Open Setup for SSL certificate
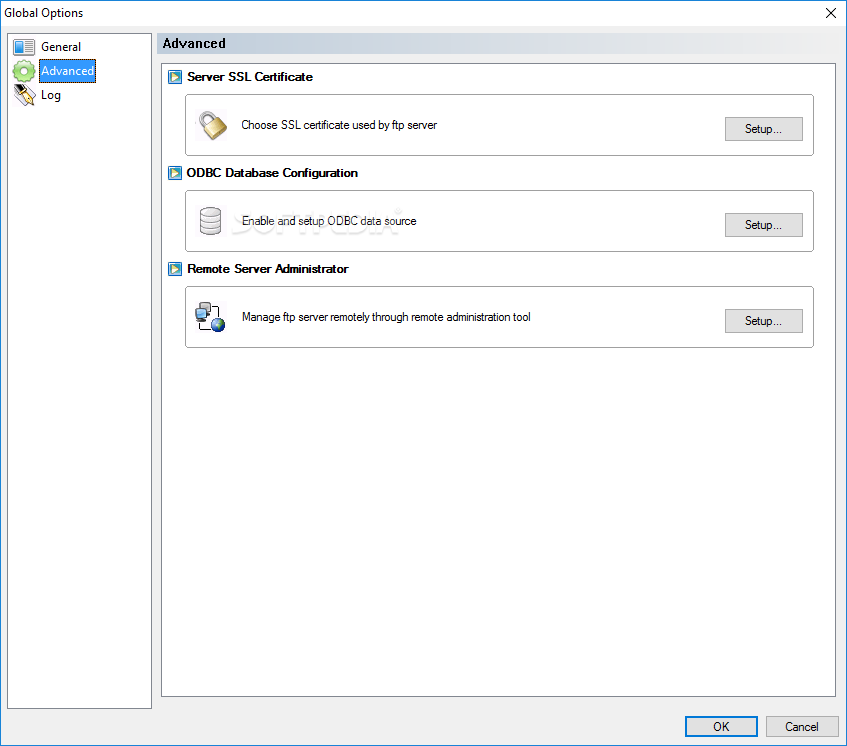 [x=763, y=129]
